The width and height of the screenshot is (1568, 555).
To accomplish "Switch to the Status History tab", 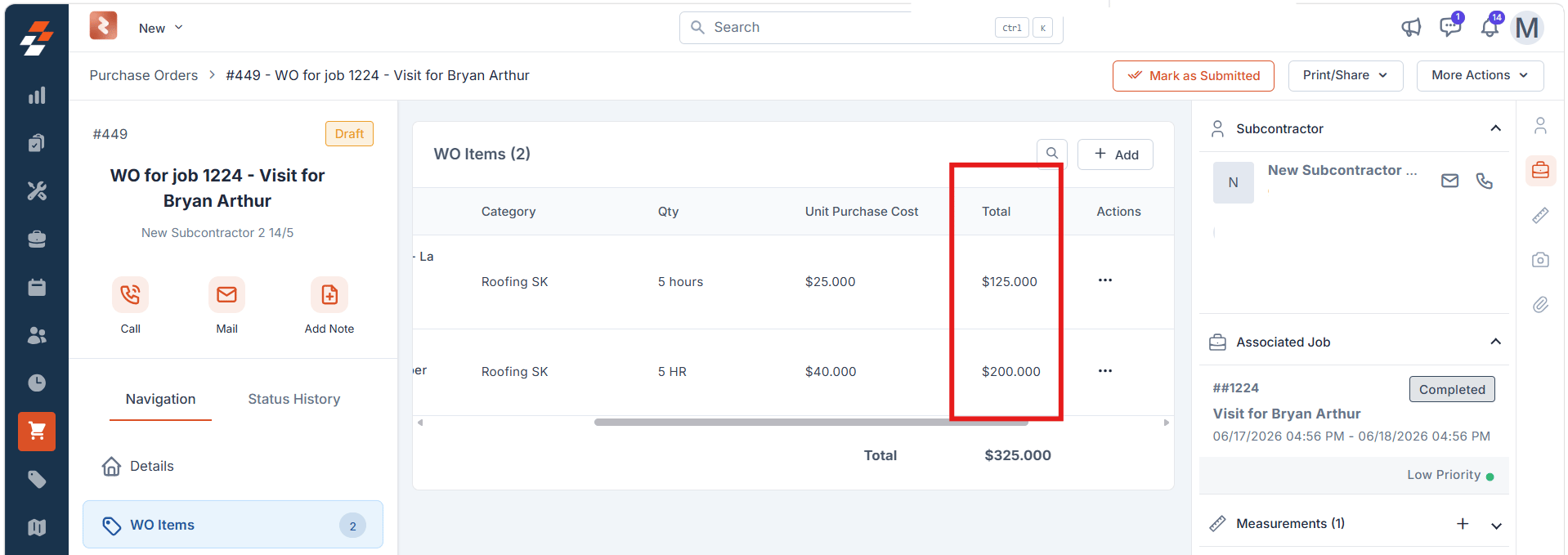I will tap(294, 399).
